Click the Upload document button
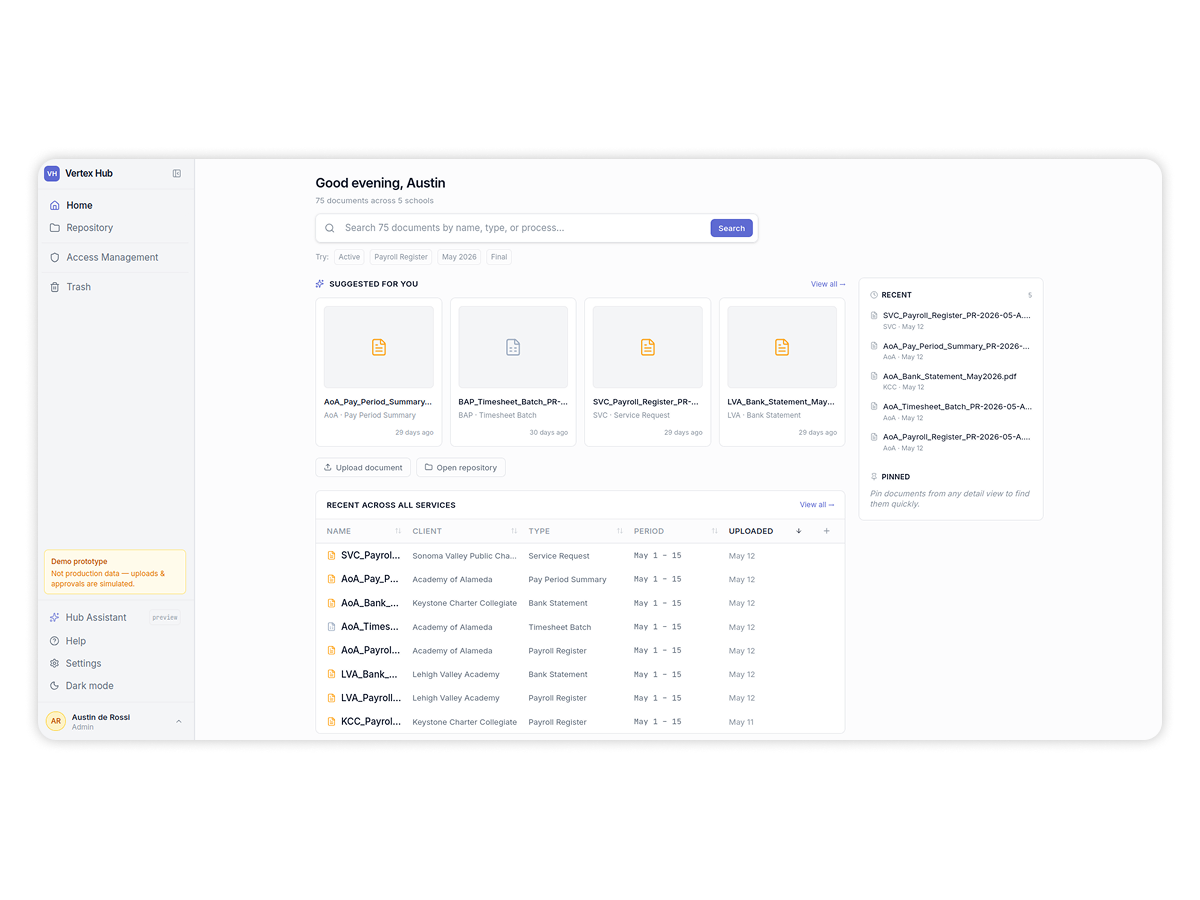This screenshot has height=900, width=1200. point(363,467)
